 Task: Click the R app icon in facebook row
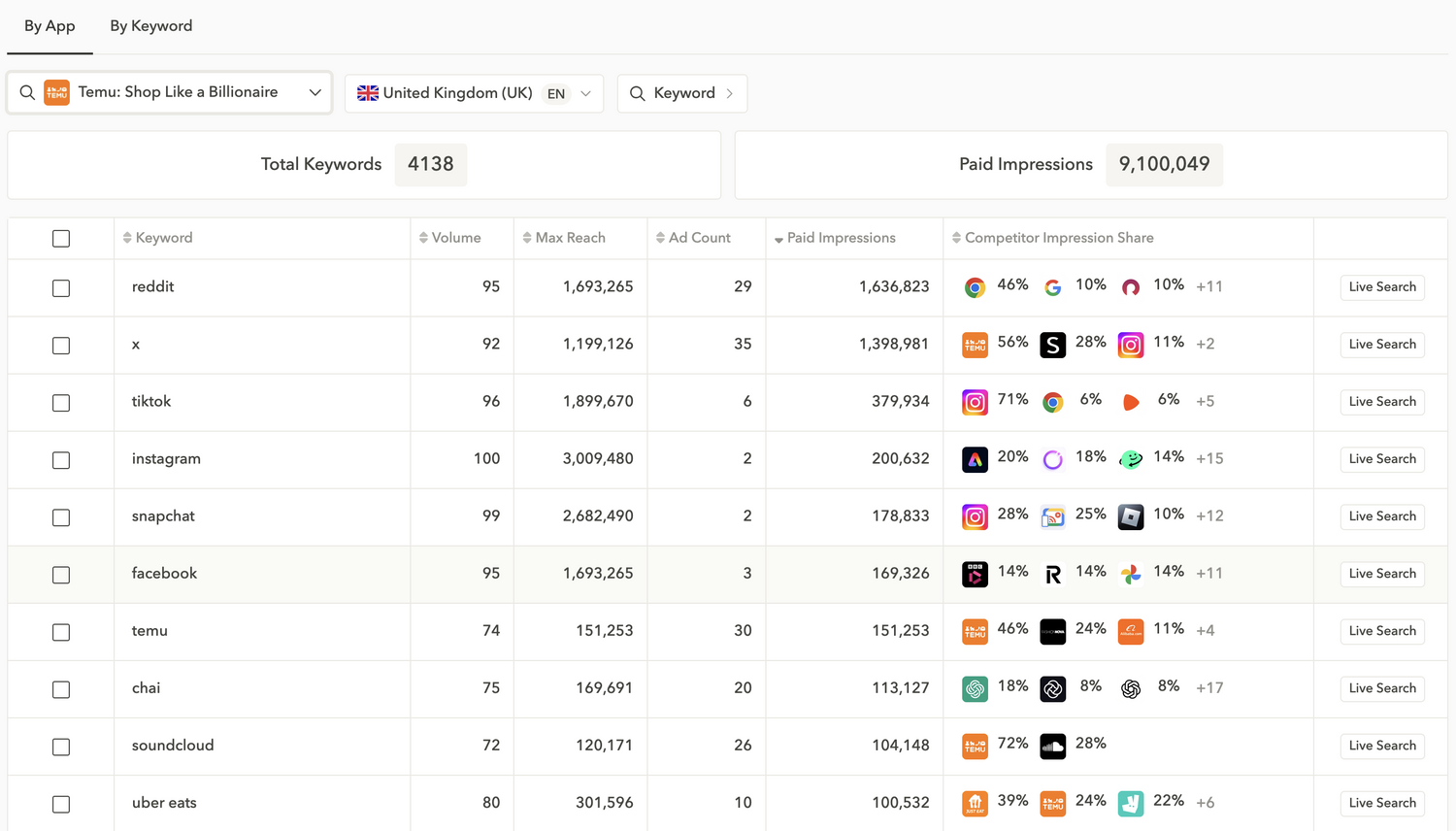(1052, 574)
